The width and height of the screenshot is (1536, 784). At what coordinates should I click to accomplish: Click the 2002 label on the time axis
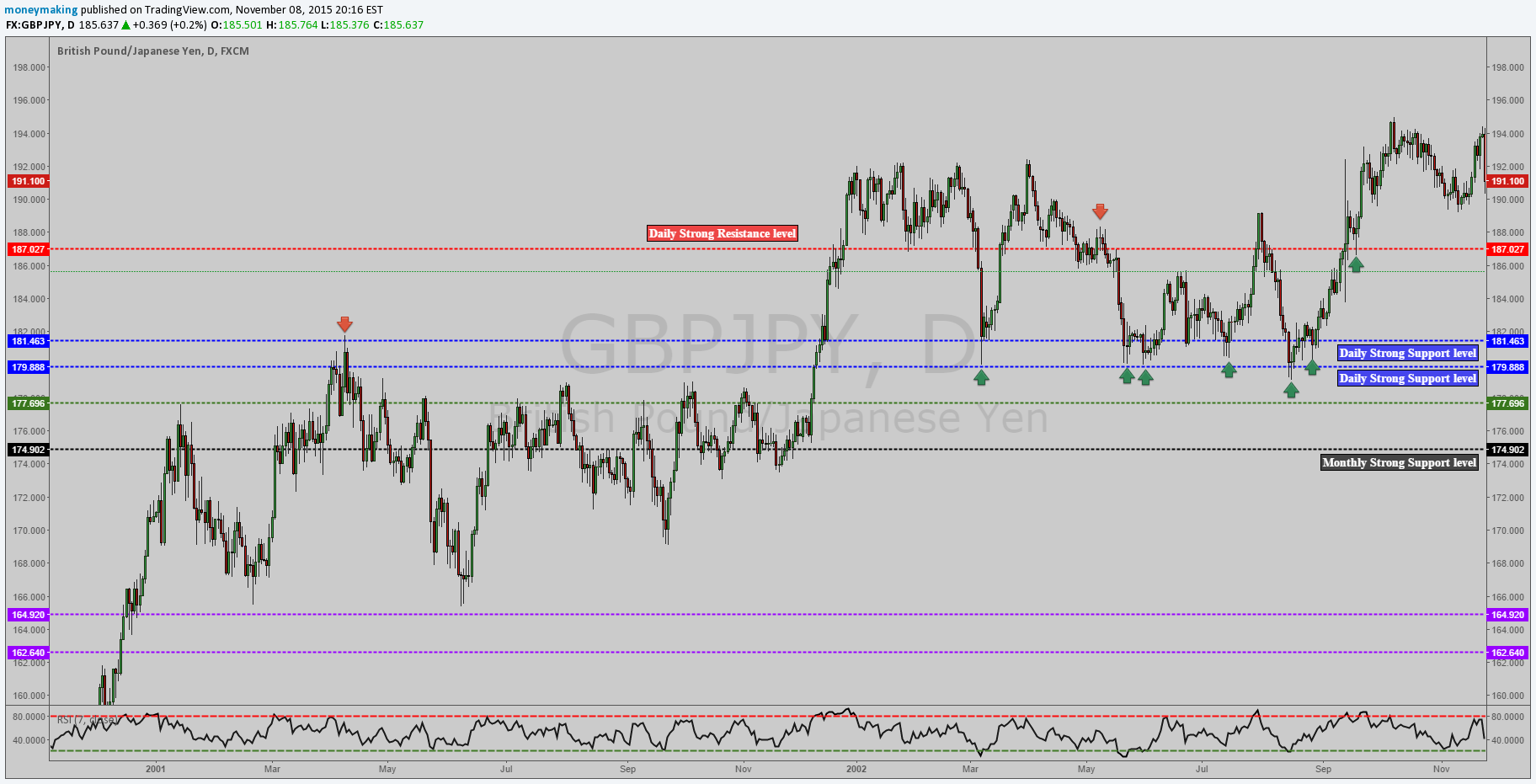pos(856,769)
